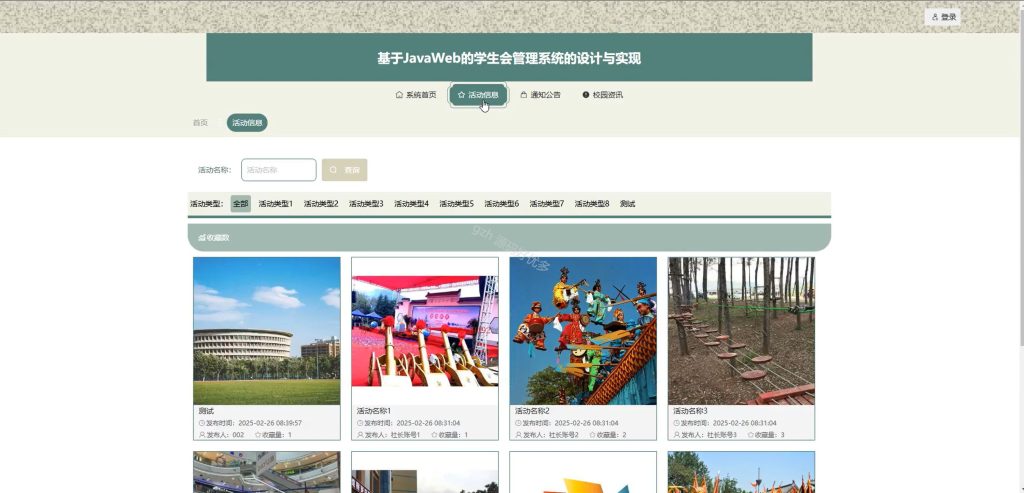Click the 查询 search button

click(344, 170)
